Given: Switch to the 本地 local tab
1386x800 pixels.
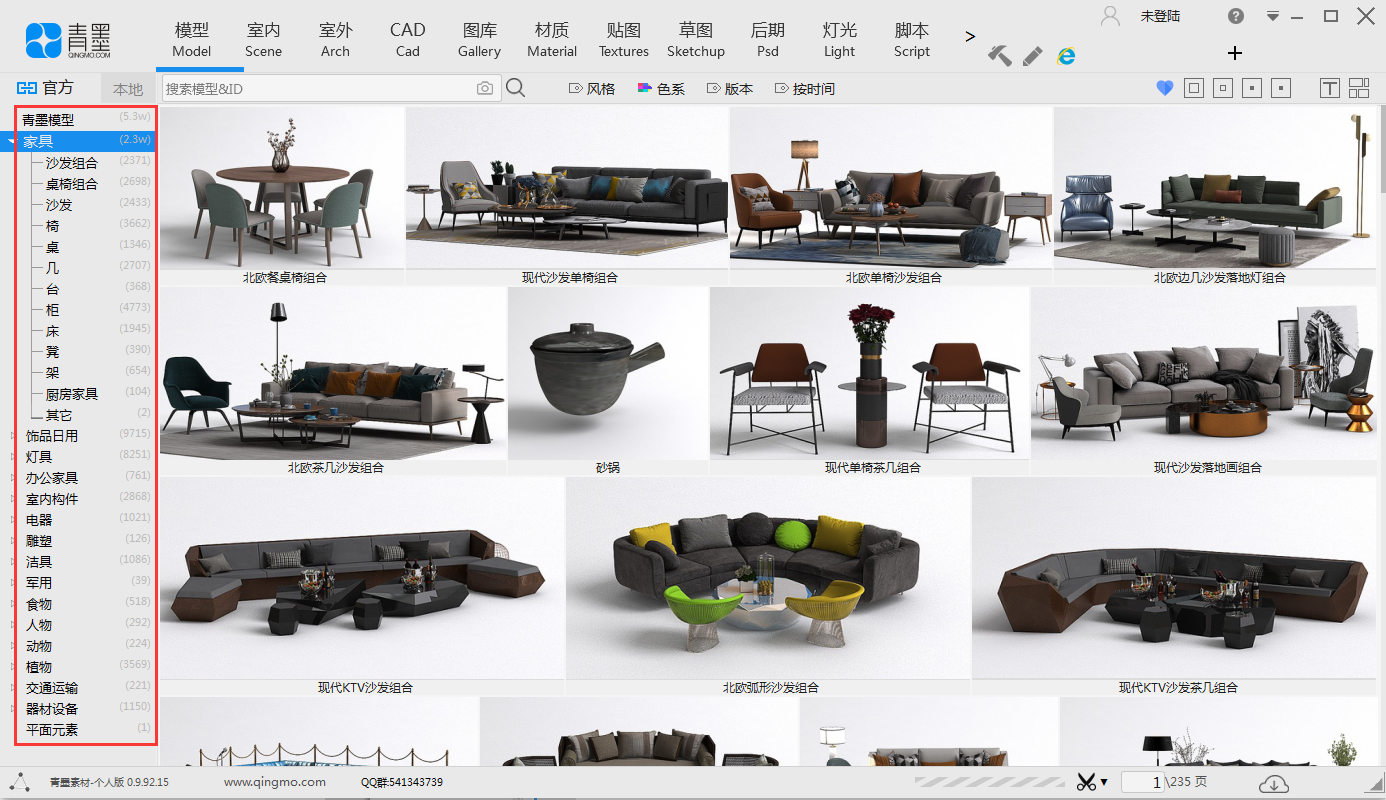Looking at the screenshot, I should [x=128, y=89].
